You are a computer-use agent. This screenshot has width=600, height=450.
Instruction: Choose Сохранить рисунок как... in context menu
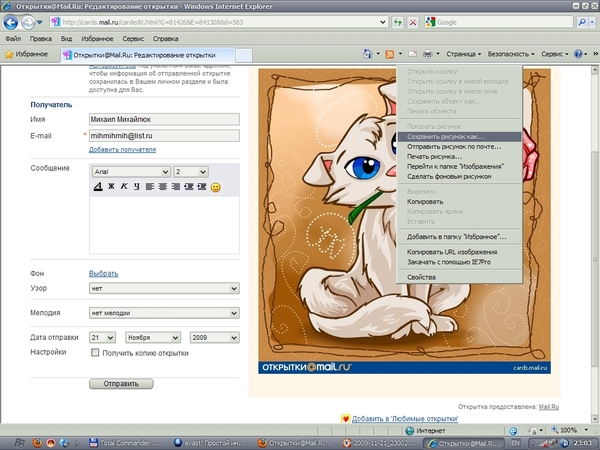point(459,137)
